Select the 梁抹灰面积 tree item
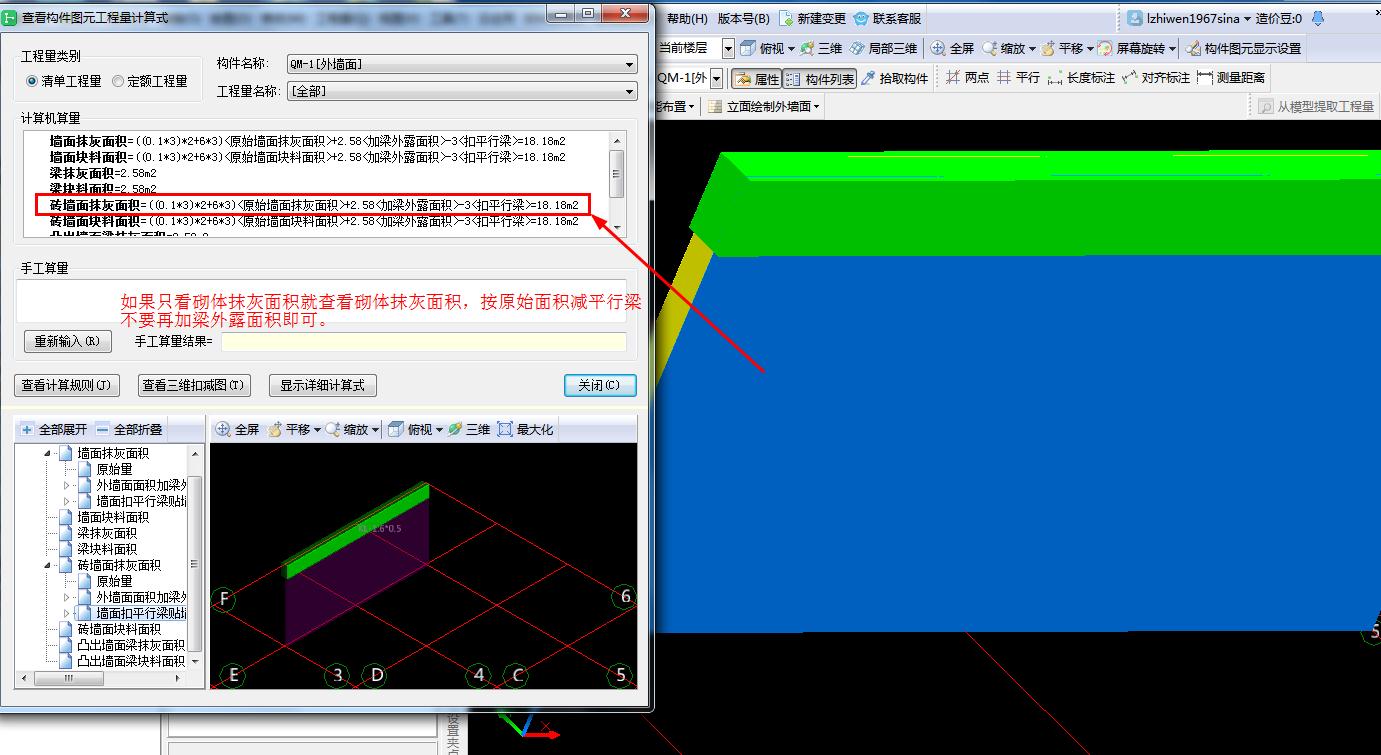Screen dimensions: 1381x755 point(107,533)
